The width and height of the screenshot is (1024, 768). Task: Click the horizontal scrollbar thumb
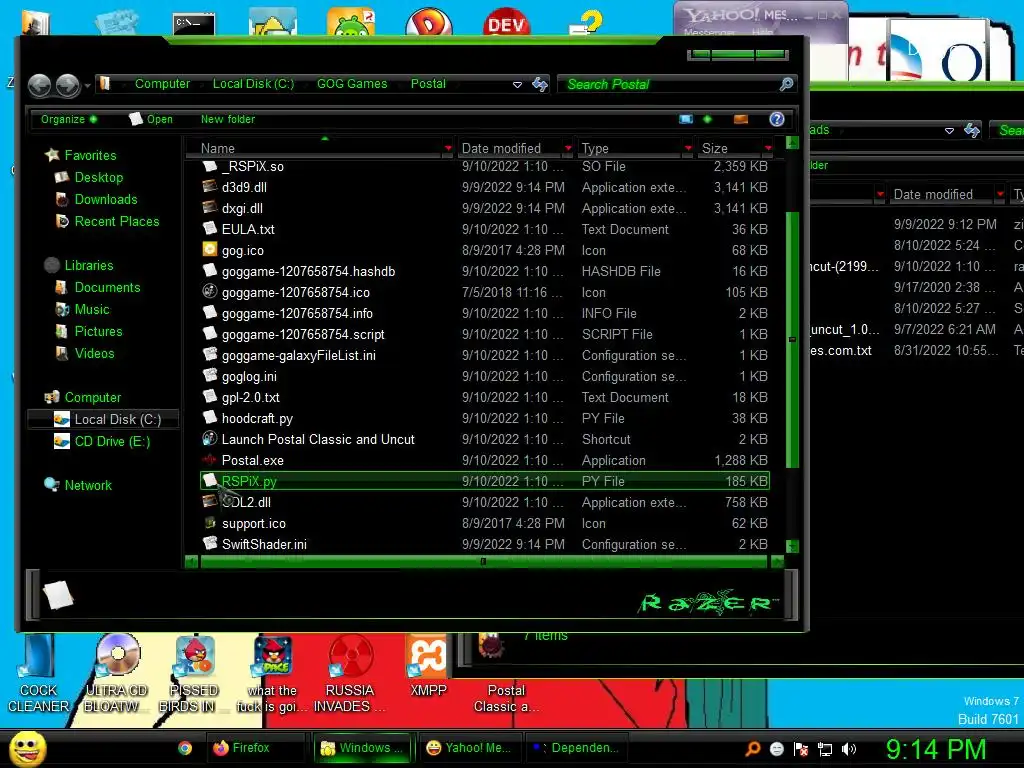pos(484,562)
